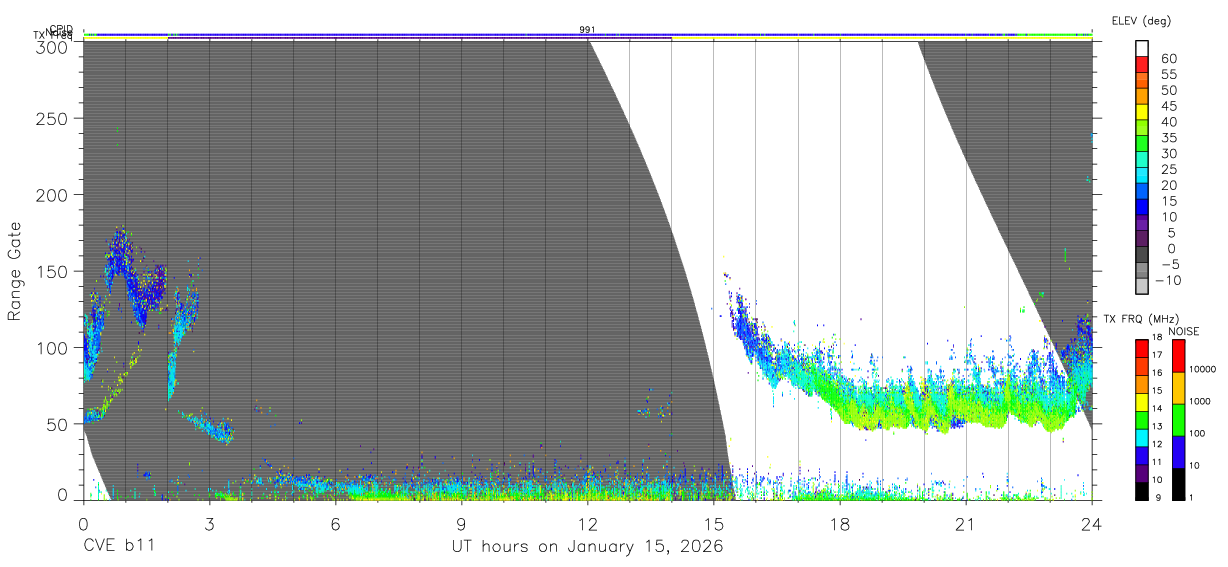1228x567 pixels.
Task: Click the "991" CPID value
Action: point(587,30)
